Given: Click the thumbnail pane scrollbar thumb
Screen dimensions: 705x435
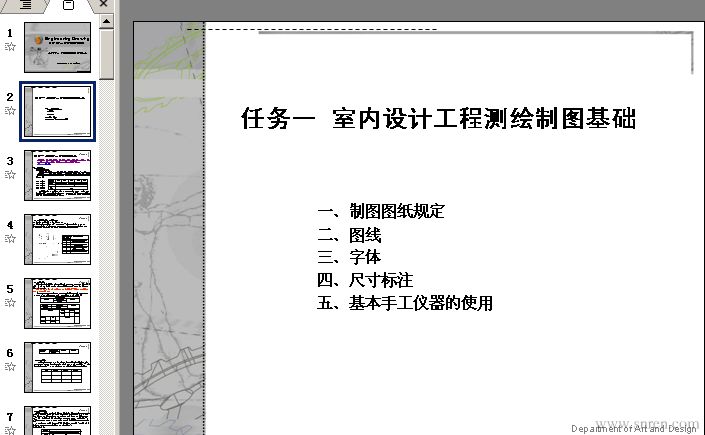Looking at the screenshot, I should pos(107,54).
